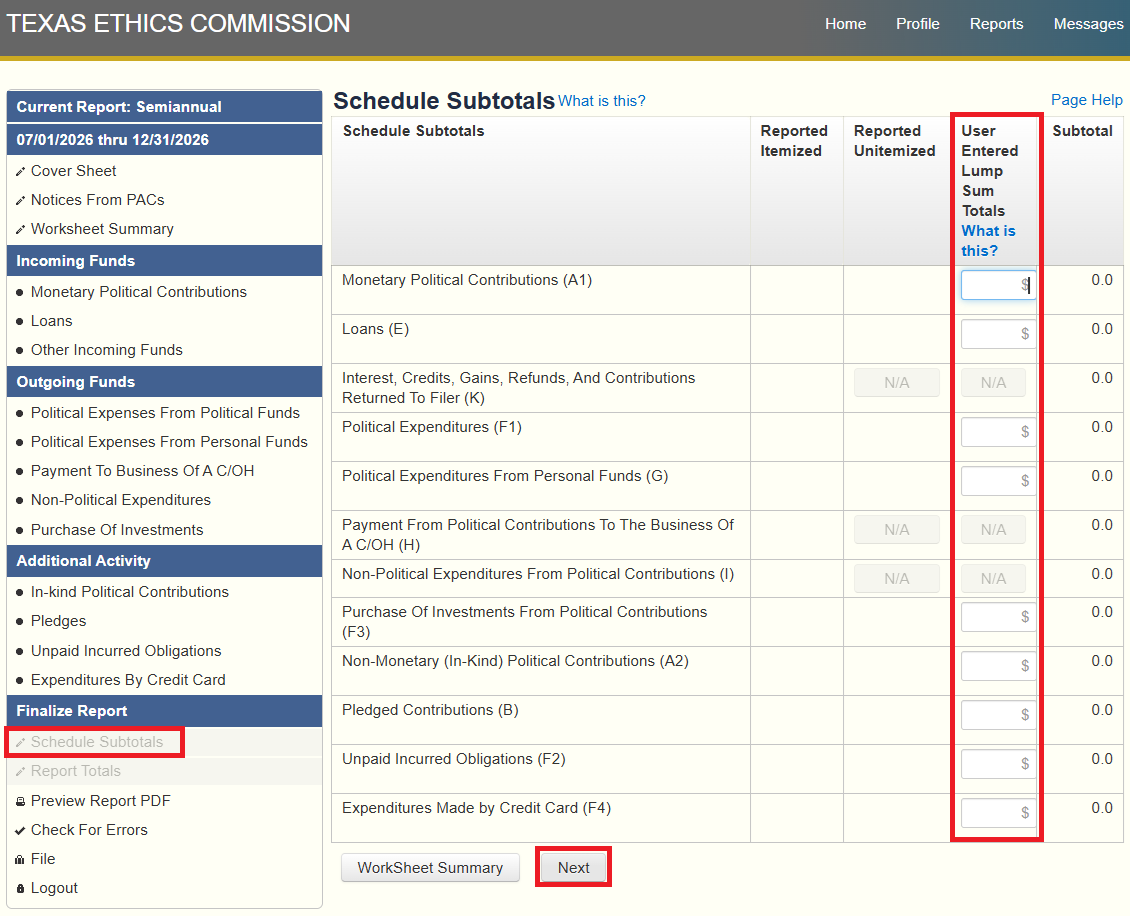Click the printer icon beside Preview Report PDF
Screen dimensions: 1131x916
pyautogui.click(x=20, y=801)
